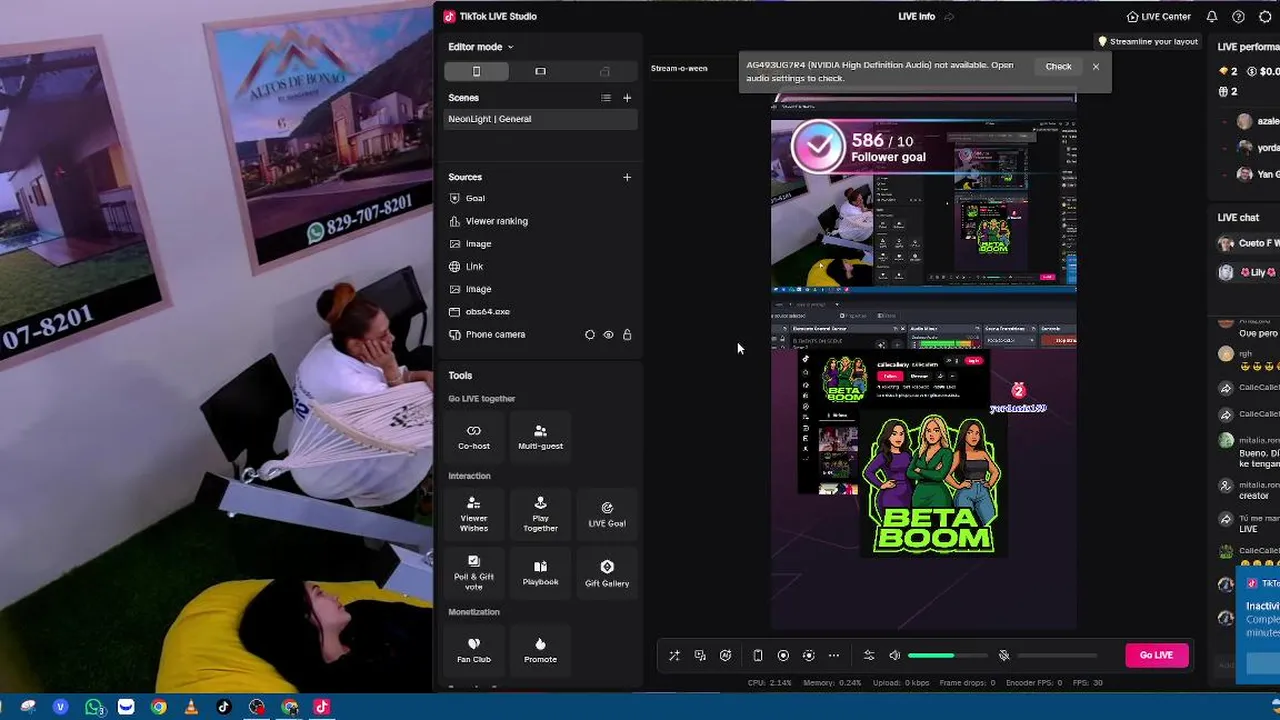Open the scenes list view icon

click(x=605, y=98)
